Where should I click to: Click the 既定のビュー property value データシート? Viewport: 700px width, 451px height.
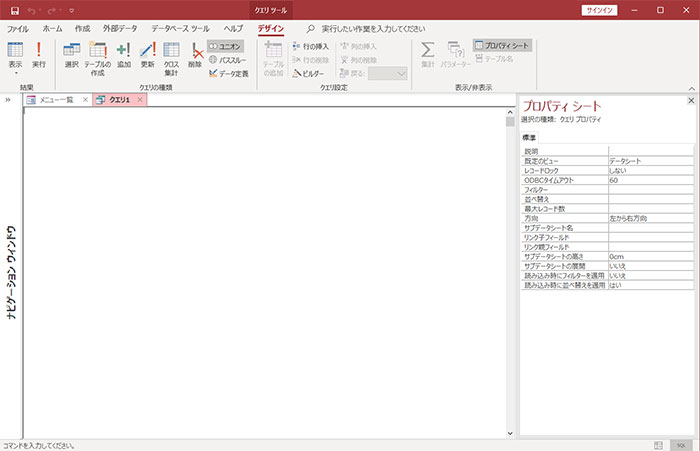click(650, 160)
